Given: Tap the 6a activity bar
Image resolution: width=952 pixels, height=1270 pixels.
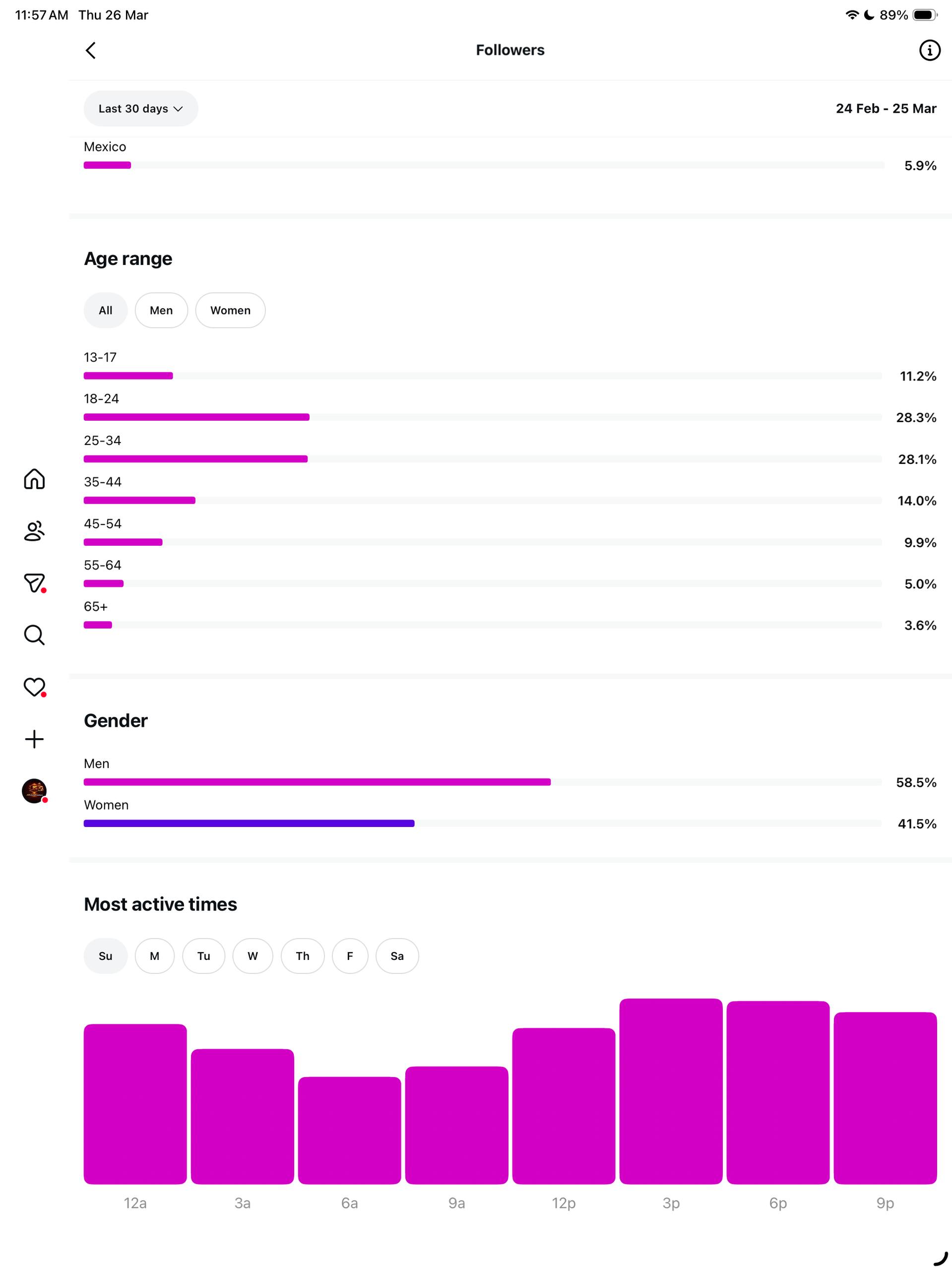Looking at the screenshot, I should (x=349, y=1130).
